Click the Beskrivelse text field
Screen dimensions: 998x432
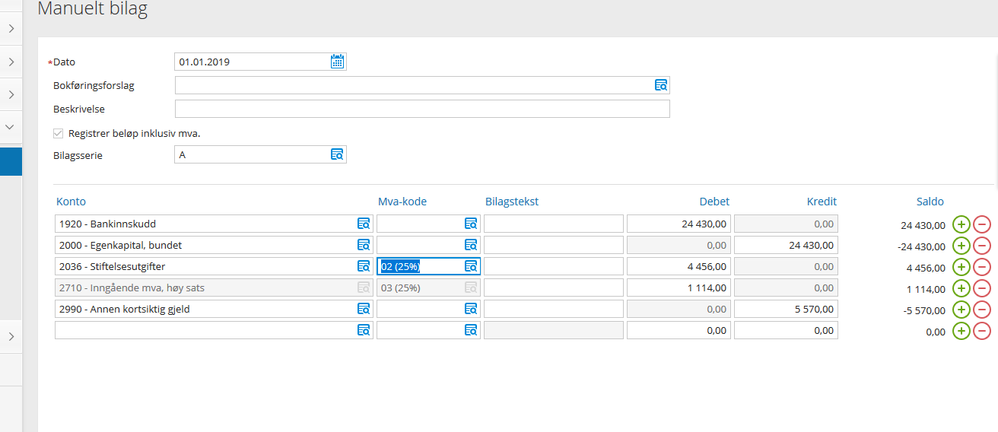422,109
